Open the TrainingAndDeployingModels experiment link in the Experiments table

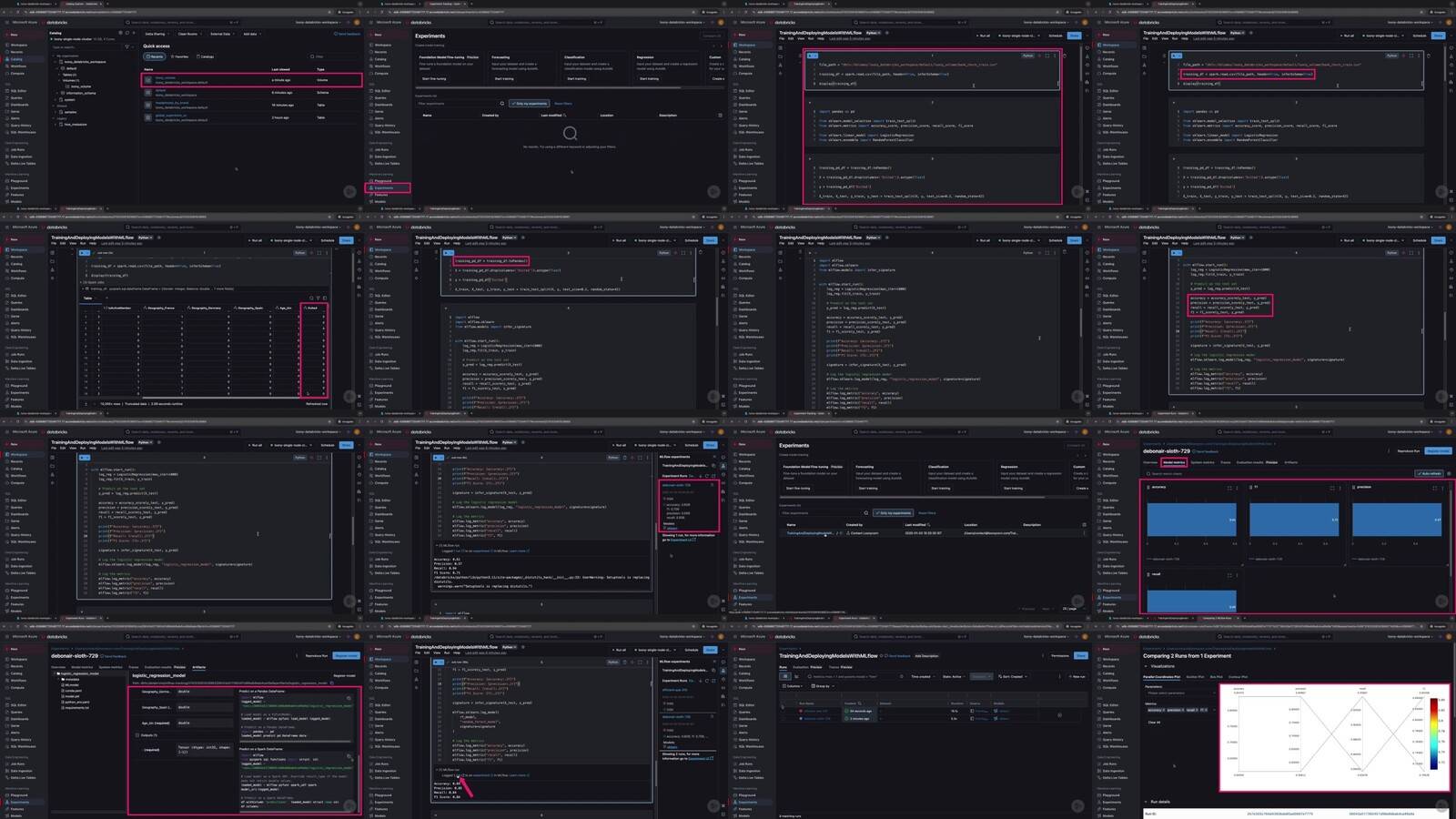(x=810, y=533)
